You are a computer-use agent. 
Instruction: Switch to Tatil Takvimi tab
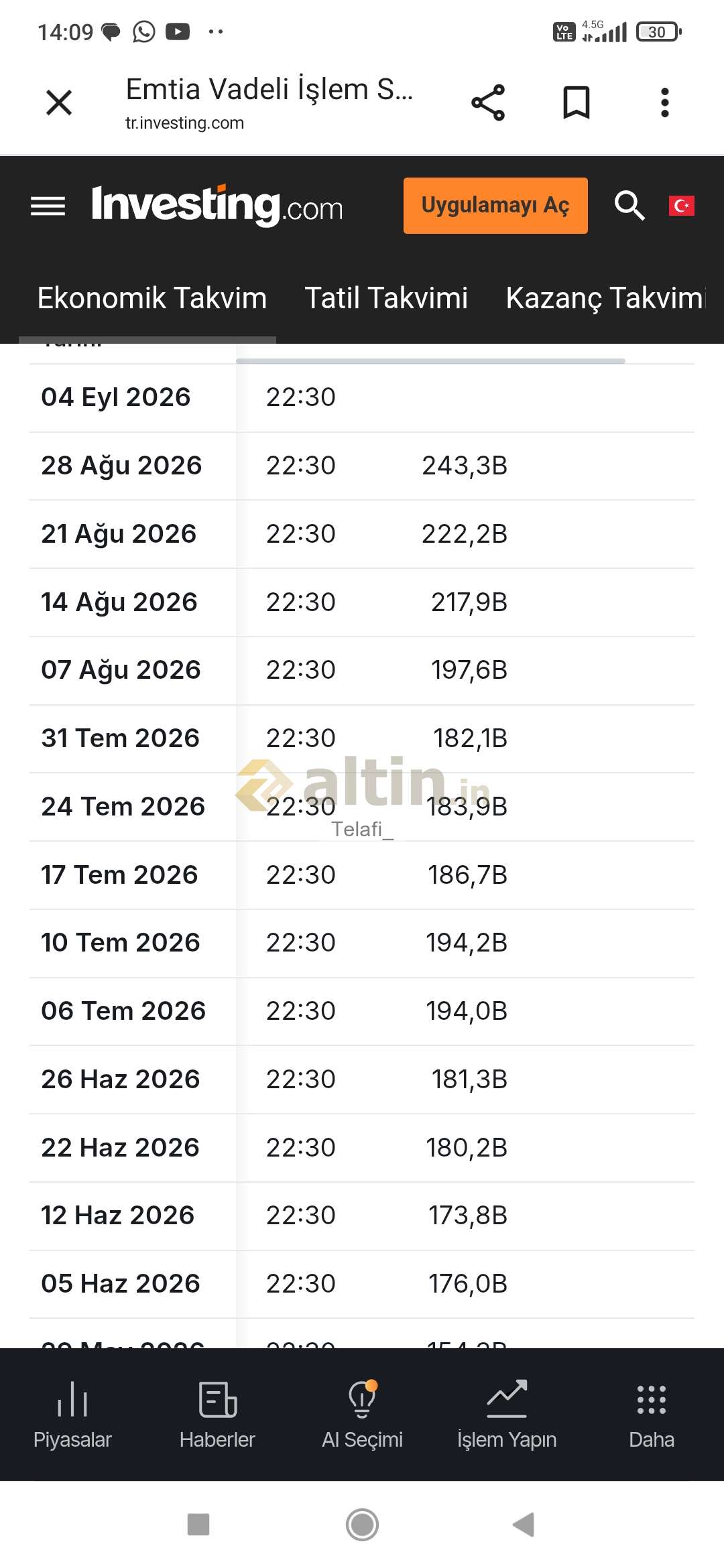pyautogui.click(x=386, y=298)
